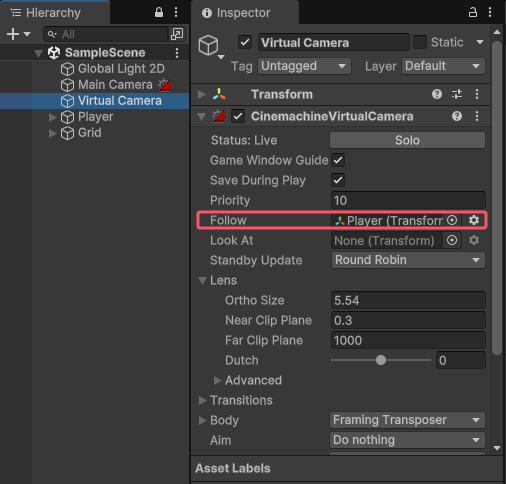This screenshot has height=484, width=506.
Task: Open the create-object dropdown arrow beside plus
Action: pyautogui.click(x=27, y=34)
